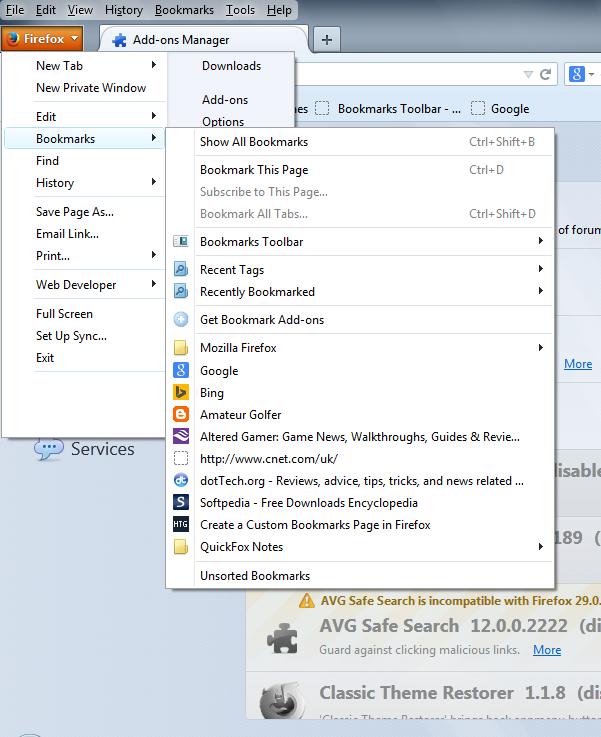Screen dimensions: 601x737
Task: Choose Full Screen
Action: coord(85,314)
